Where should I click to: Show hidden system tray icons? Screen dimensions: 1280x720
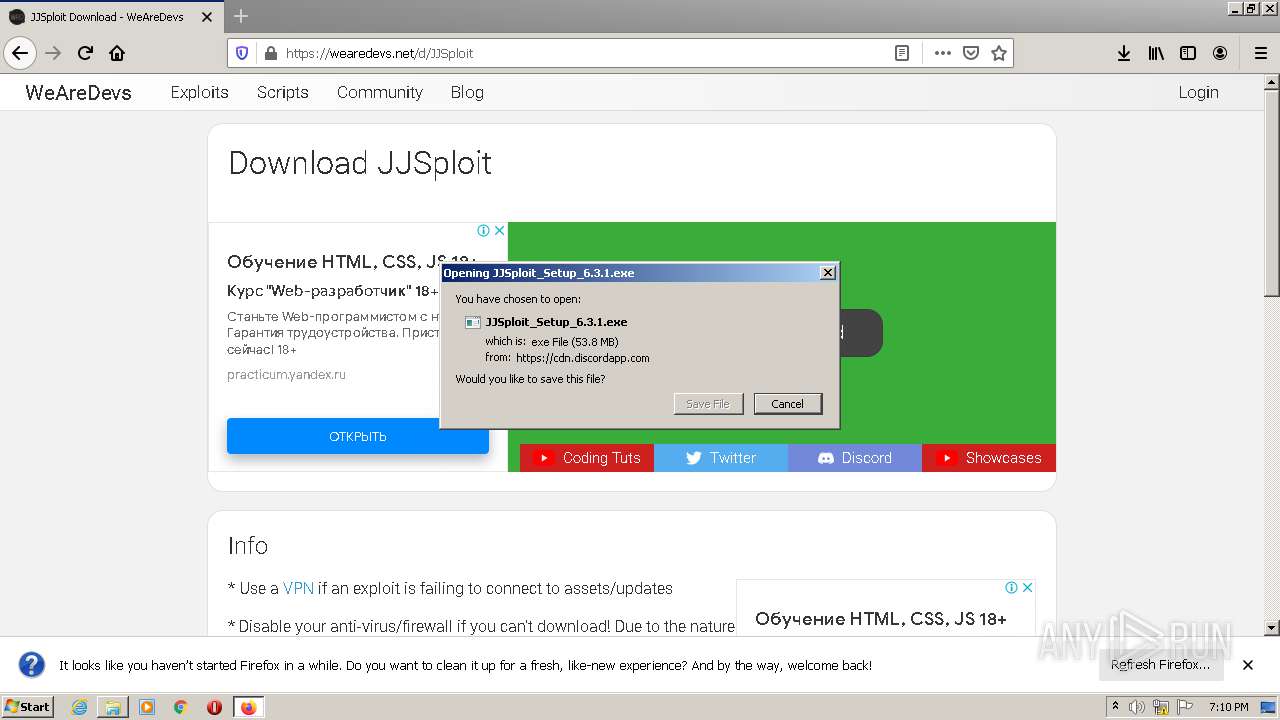pos(1115,707)
